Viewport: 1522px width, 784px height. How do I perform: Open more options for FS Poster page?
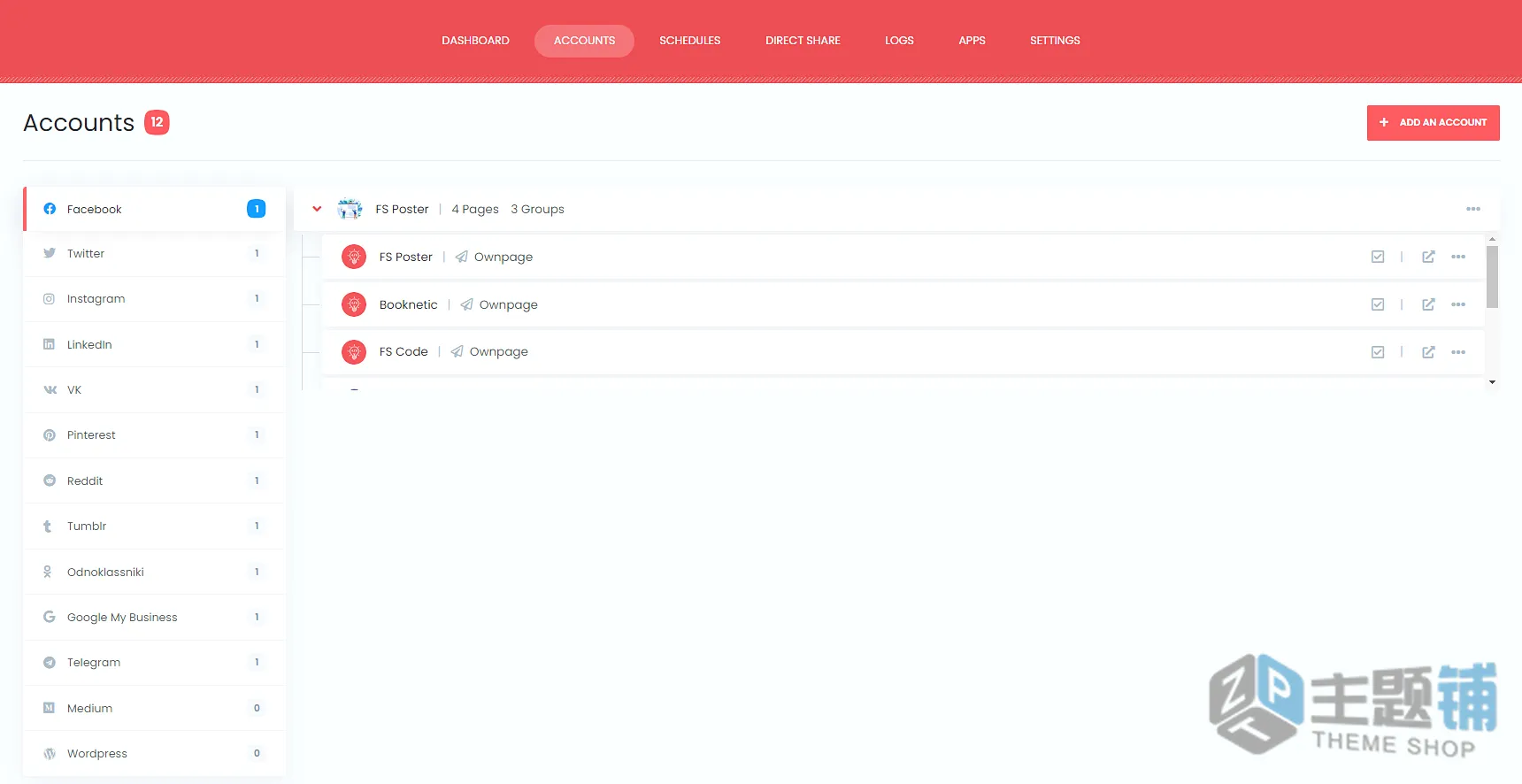click(1458, 257)
